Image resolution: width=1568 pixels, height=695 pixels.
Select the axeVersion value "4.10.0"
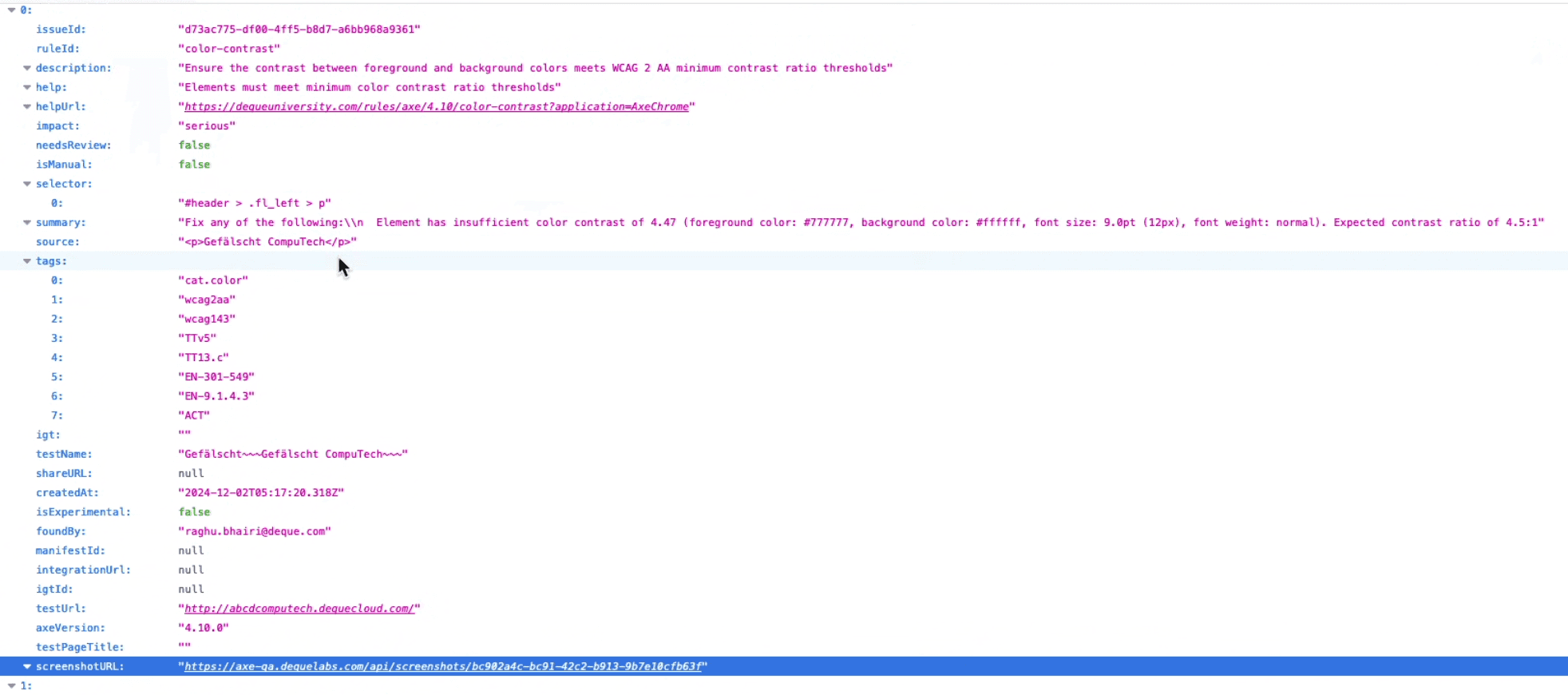point(204,628)
